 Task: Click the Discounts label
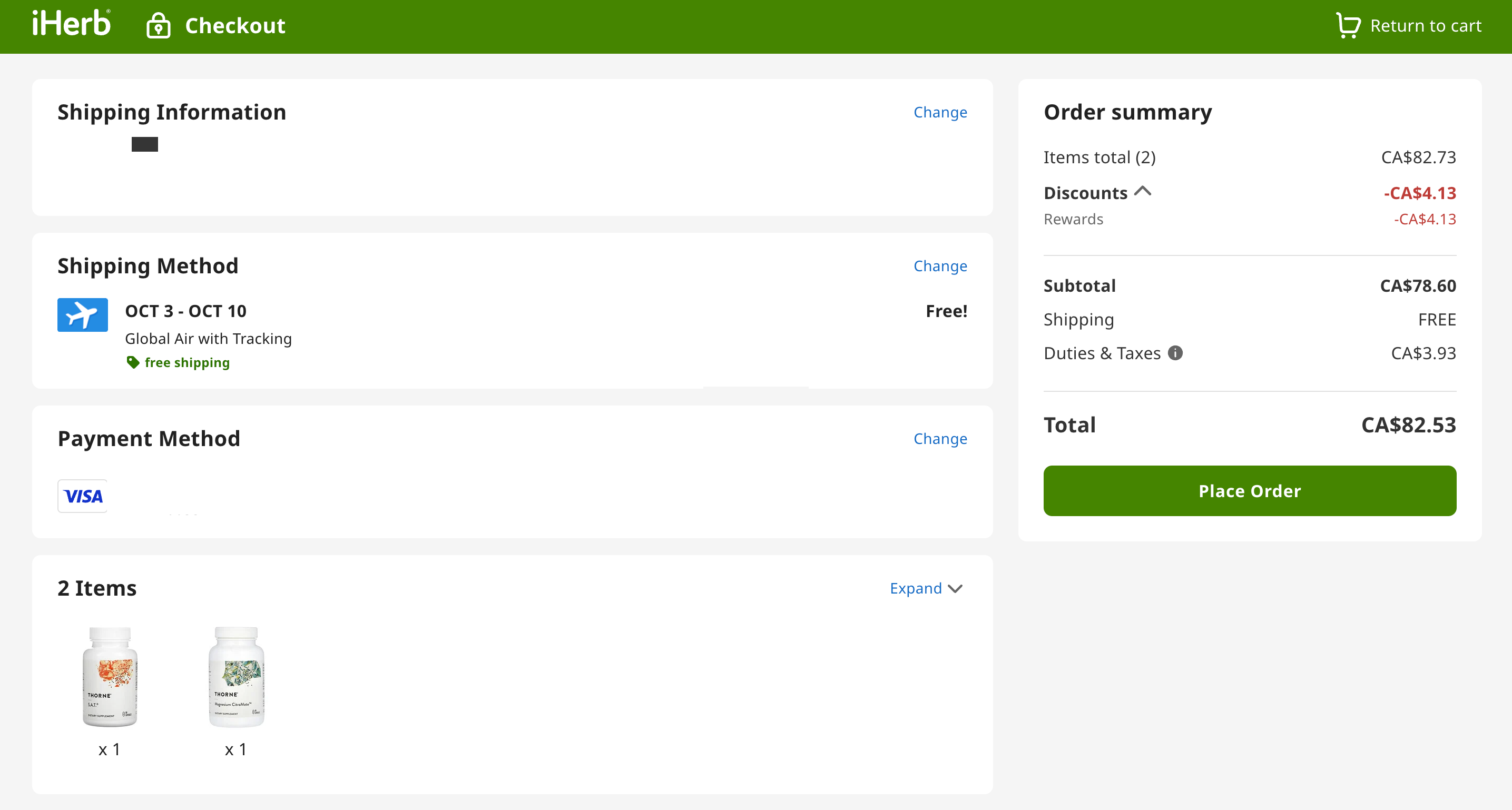[x=1085, y=193]
